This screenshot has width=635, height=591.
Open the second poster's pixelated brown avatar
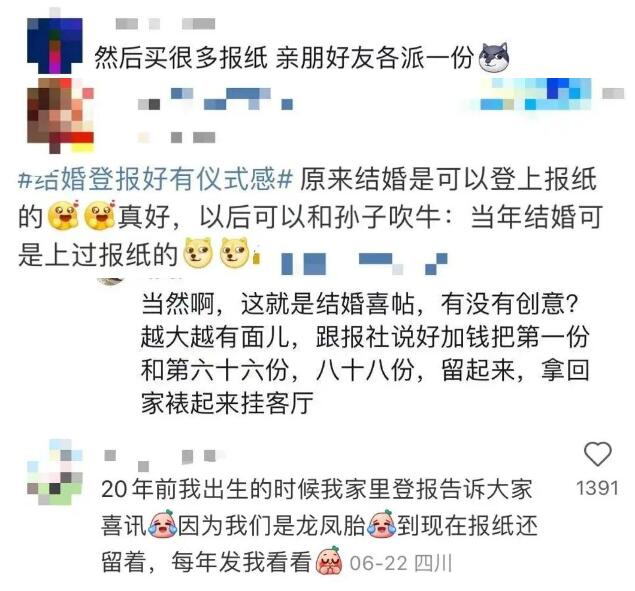click(60, 115)
